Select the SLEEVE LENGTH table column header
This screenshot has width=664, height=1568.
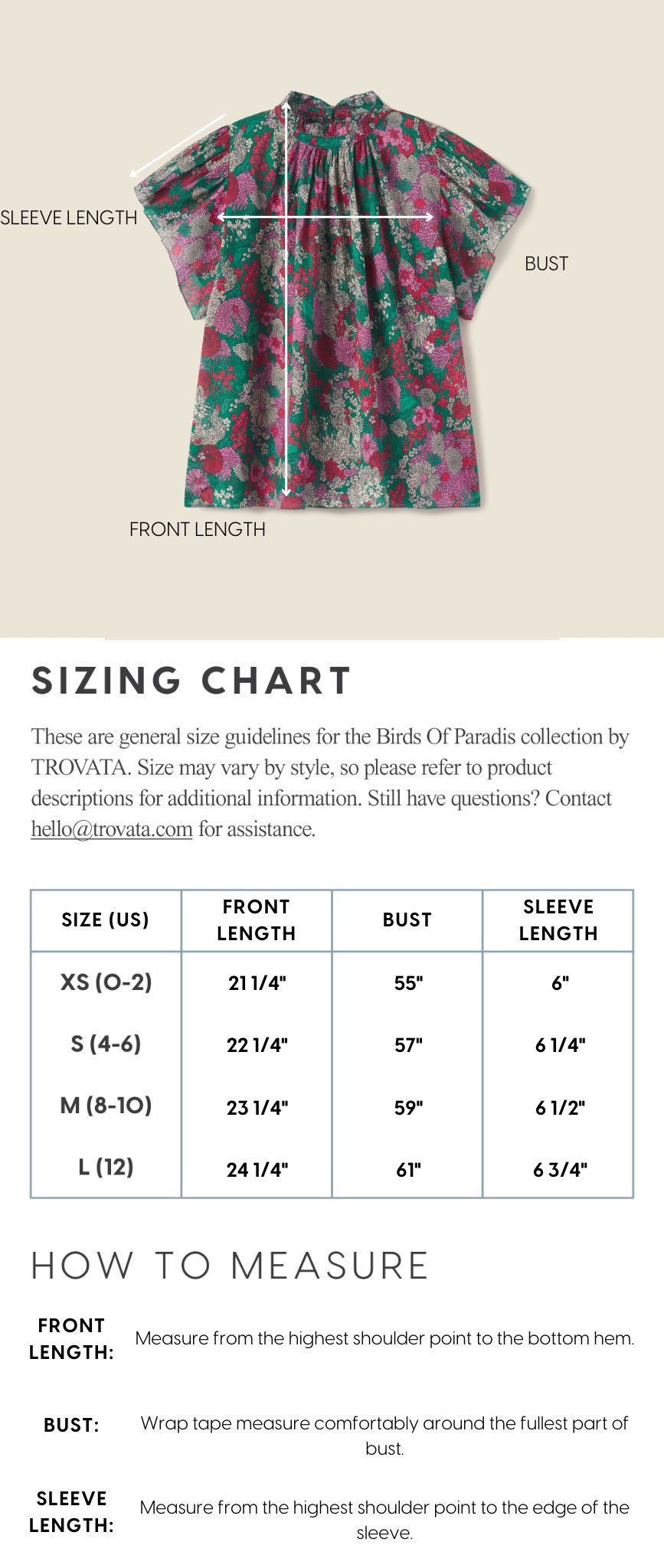pos(558,920)
